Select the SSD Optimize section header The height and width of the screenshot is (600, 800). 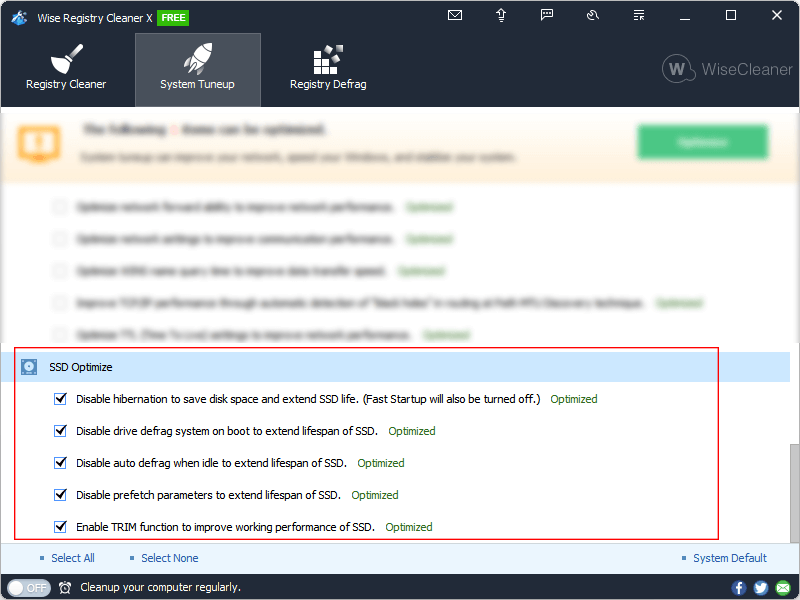pyautogui.click(x=395, y=367)
